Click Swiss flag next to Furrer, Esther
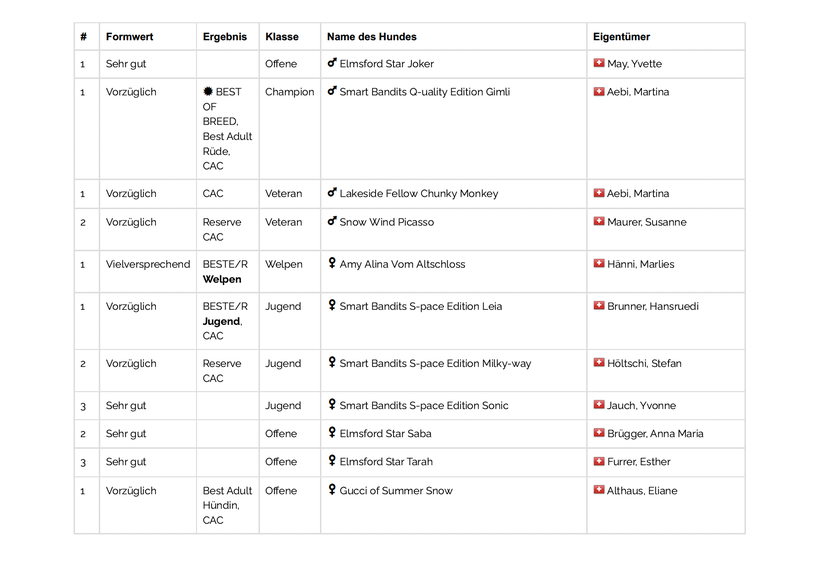This screenshot has width=820, height=578. [599, 462]
